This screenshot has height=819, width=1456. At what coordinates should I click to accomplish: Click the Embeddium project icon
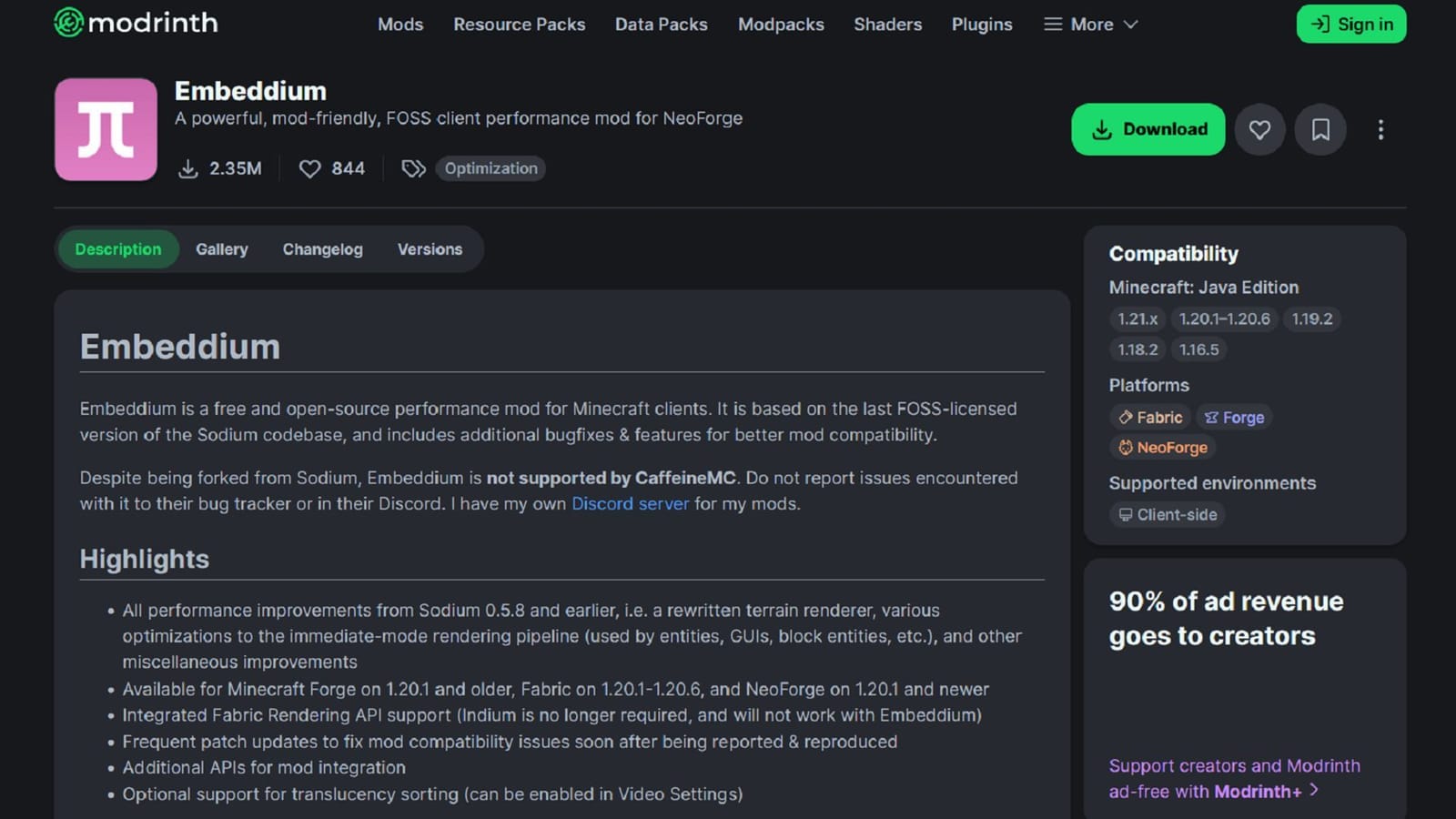tap(106, 129)
